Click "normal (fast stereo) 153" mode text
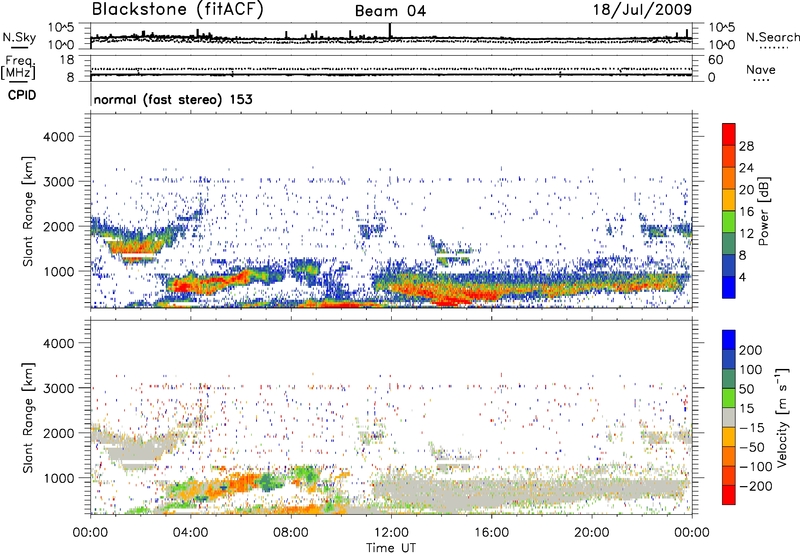800x554 pixels. point(173,99)
